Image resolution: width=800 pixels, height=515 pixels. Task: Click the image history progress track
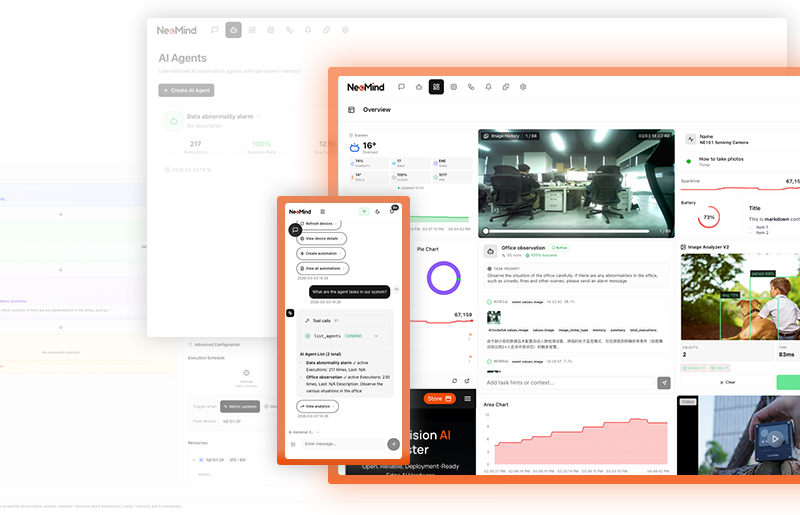click(569, 231)
